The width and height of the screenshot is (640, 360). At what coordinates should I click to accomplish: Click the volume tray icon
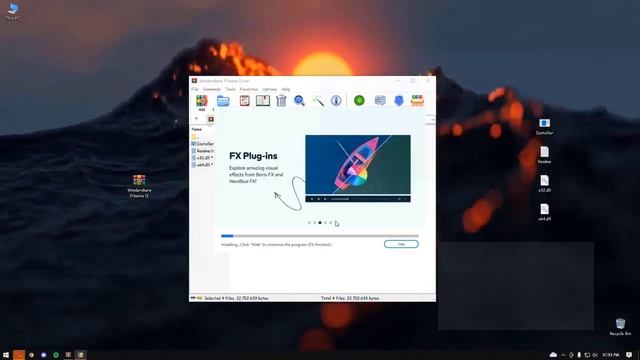595,355
